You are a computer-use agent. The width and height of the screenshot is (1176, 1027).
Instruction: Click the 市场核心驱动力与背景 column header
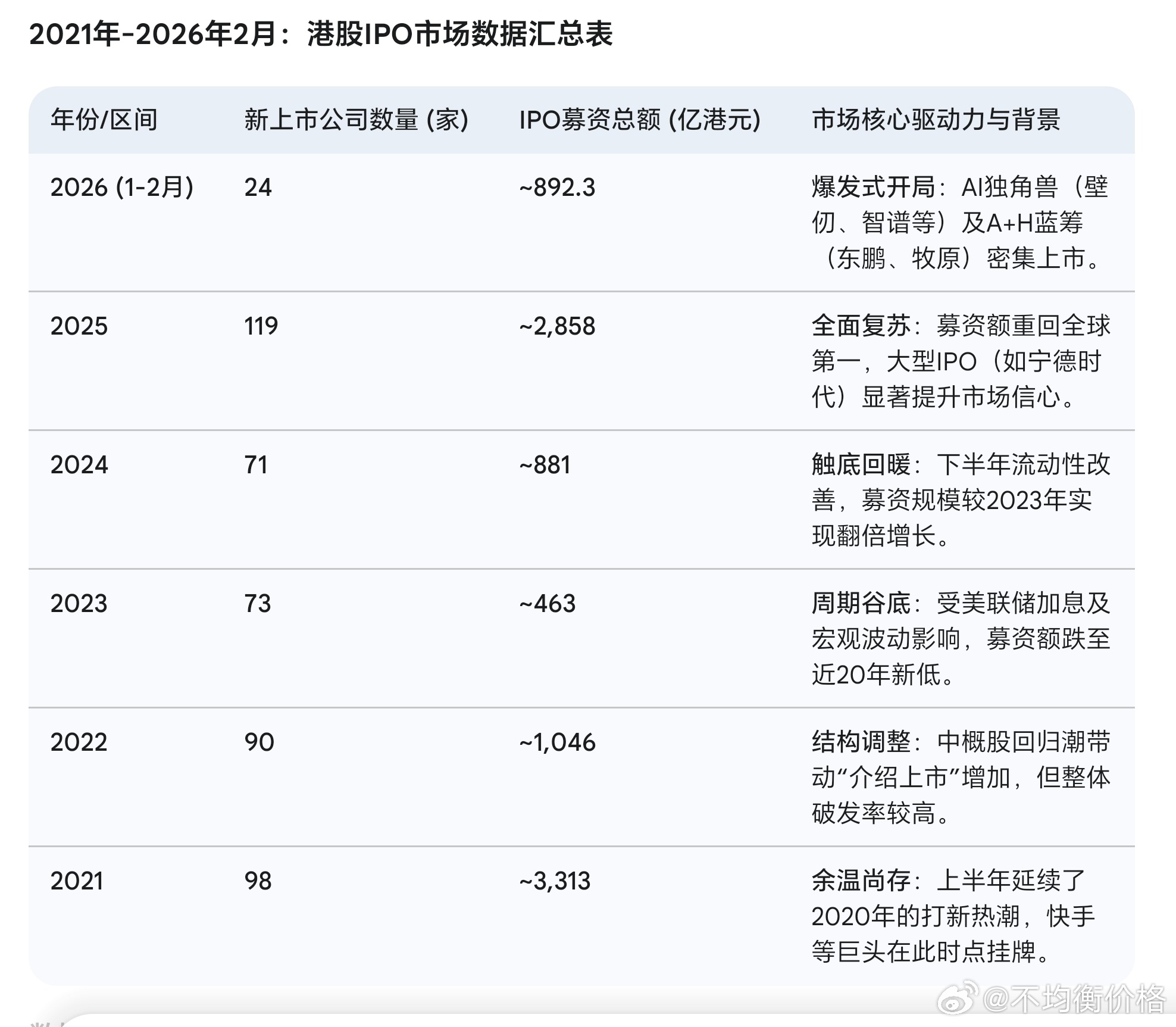936,120
